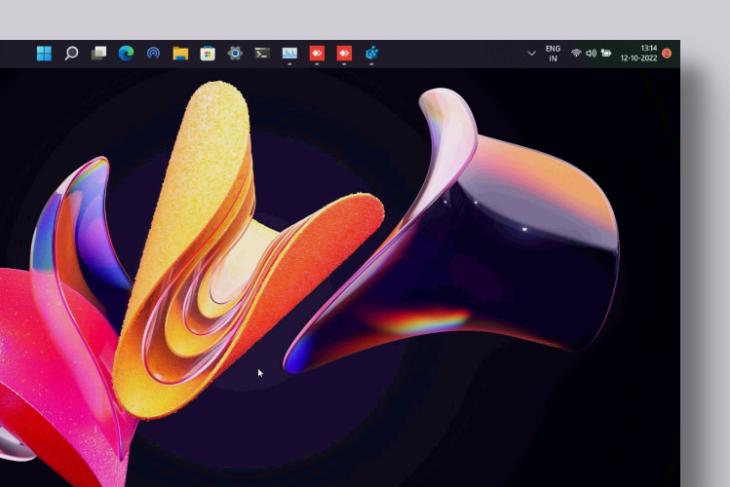Open Task View from the taskbar
The width and height of the screenshot is (730, 487).
pos(99,54)
